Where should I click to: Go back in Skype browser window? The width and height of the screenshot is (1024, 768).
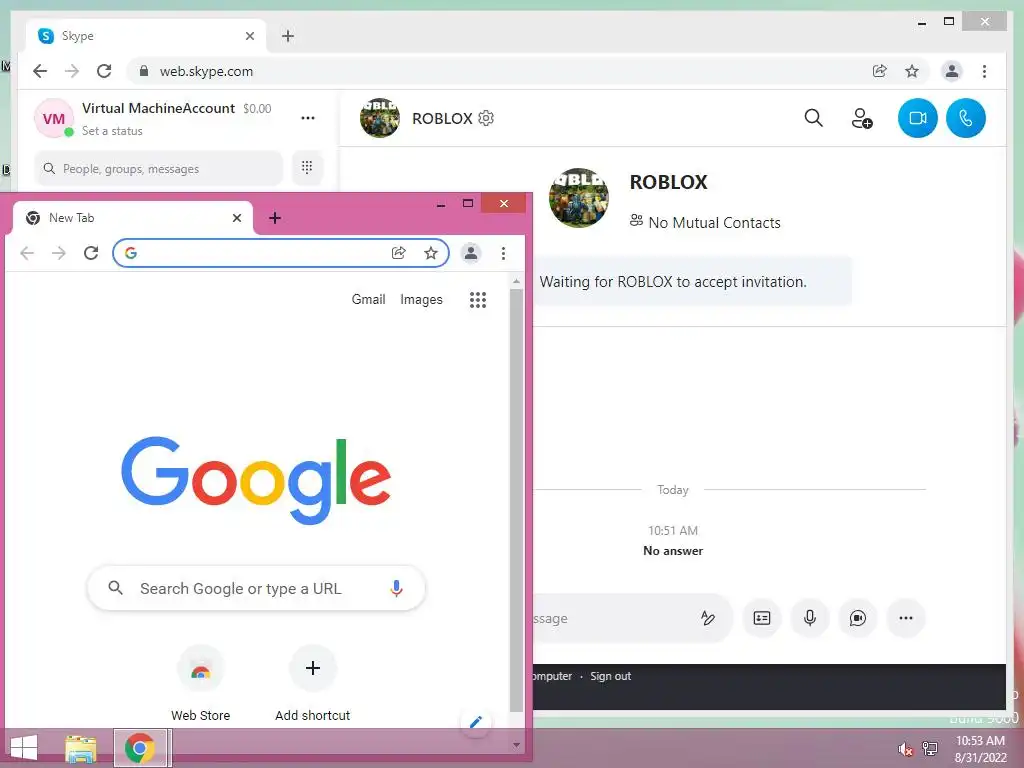[x=40, y=71]
